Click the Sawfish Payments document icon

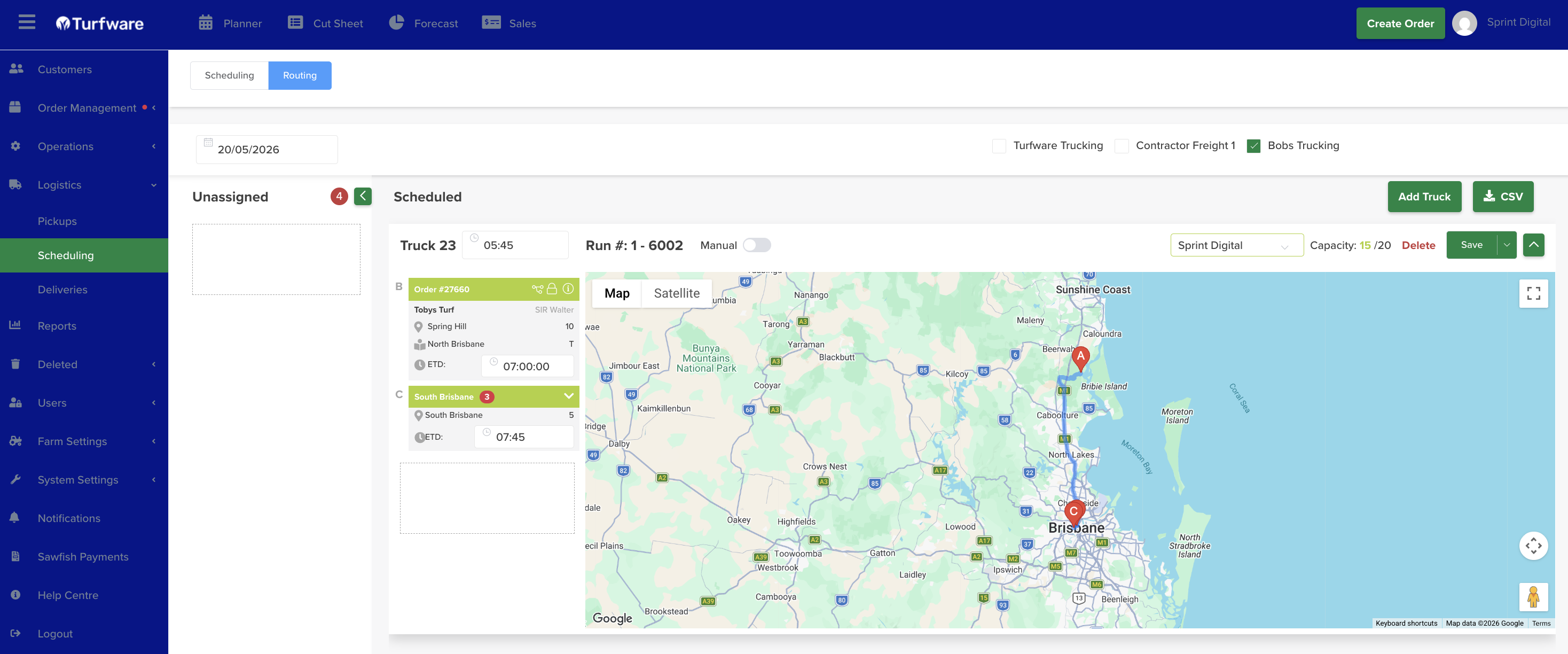(15, 556)
